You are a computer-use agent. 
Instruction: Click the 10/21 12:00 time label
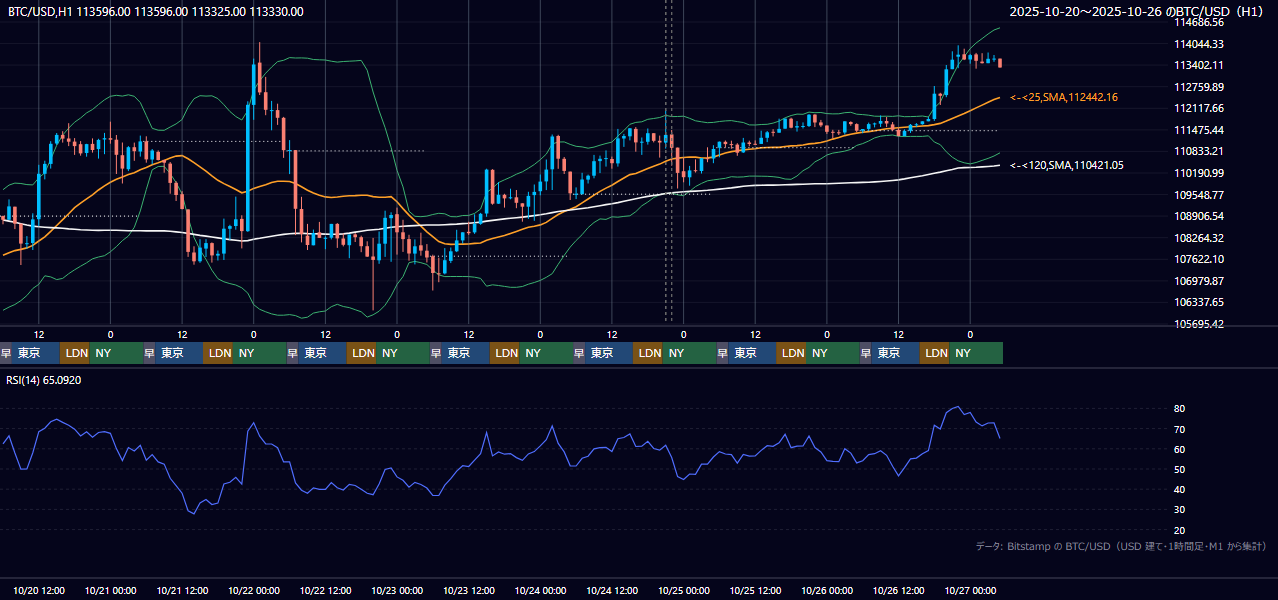tap(182, 590)
